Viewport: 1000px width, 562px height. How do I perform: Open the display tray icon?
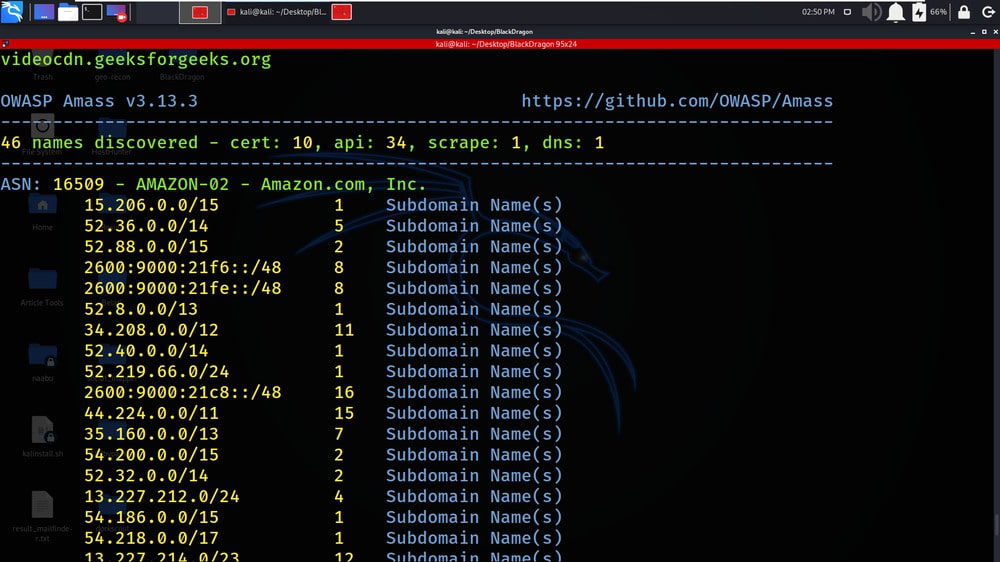point(847,12)
